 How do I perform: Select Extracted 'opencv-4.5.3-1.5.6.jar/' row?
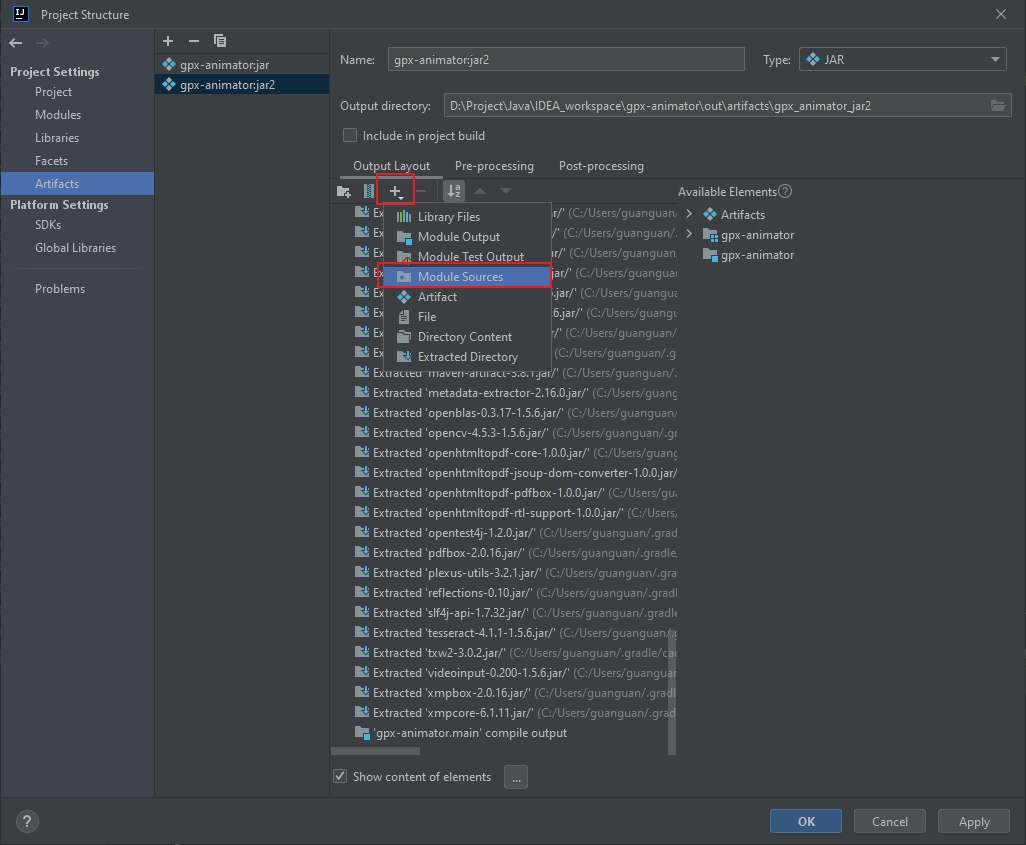pyautogui.click(x=516, y=433)
